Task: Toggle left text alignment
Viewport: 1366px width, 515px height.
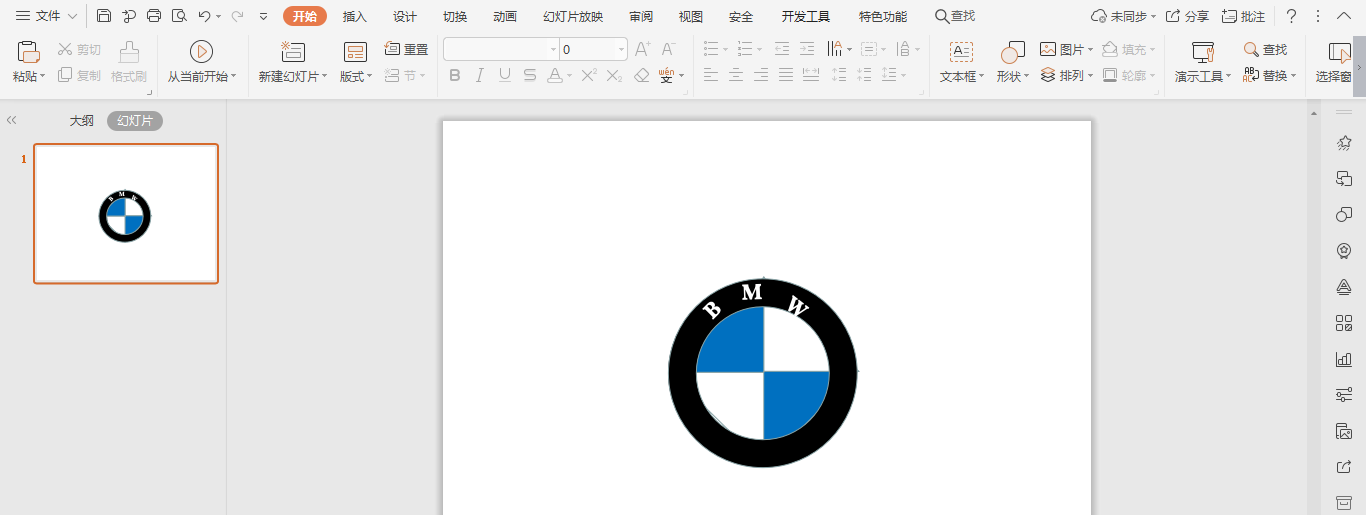Action: [711, 75]
